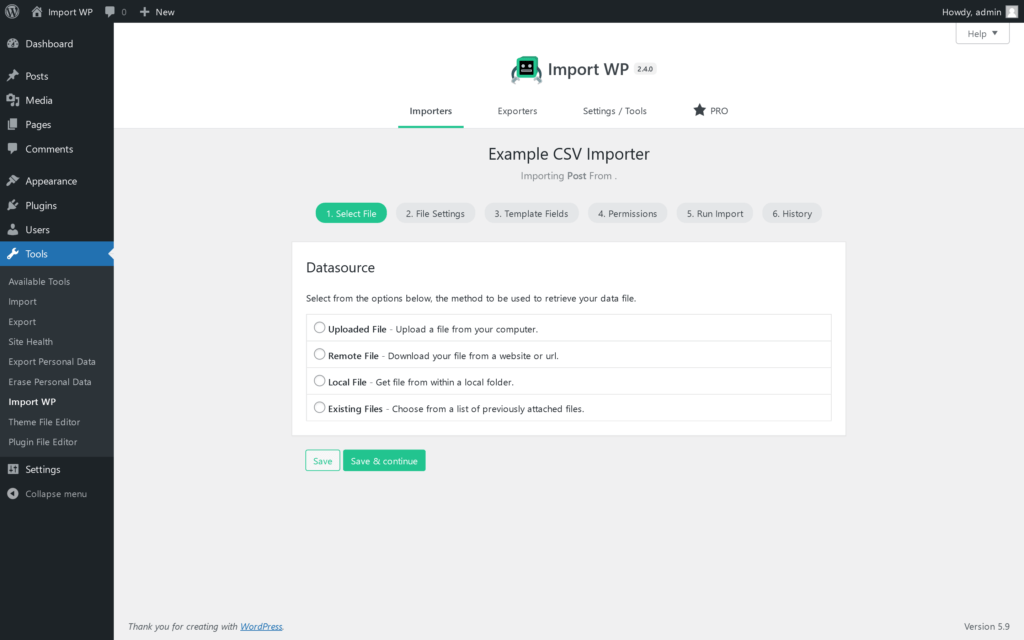Go to step 6. History
The height and width of the screenshot is (640, 1024).
(792, 214)
